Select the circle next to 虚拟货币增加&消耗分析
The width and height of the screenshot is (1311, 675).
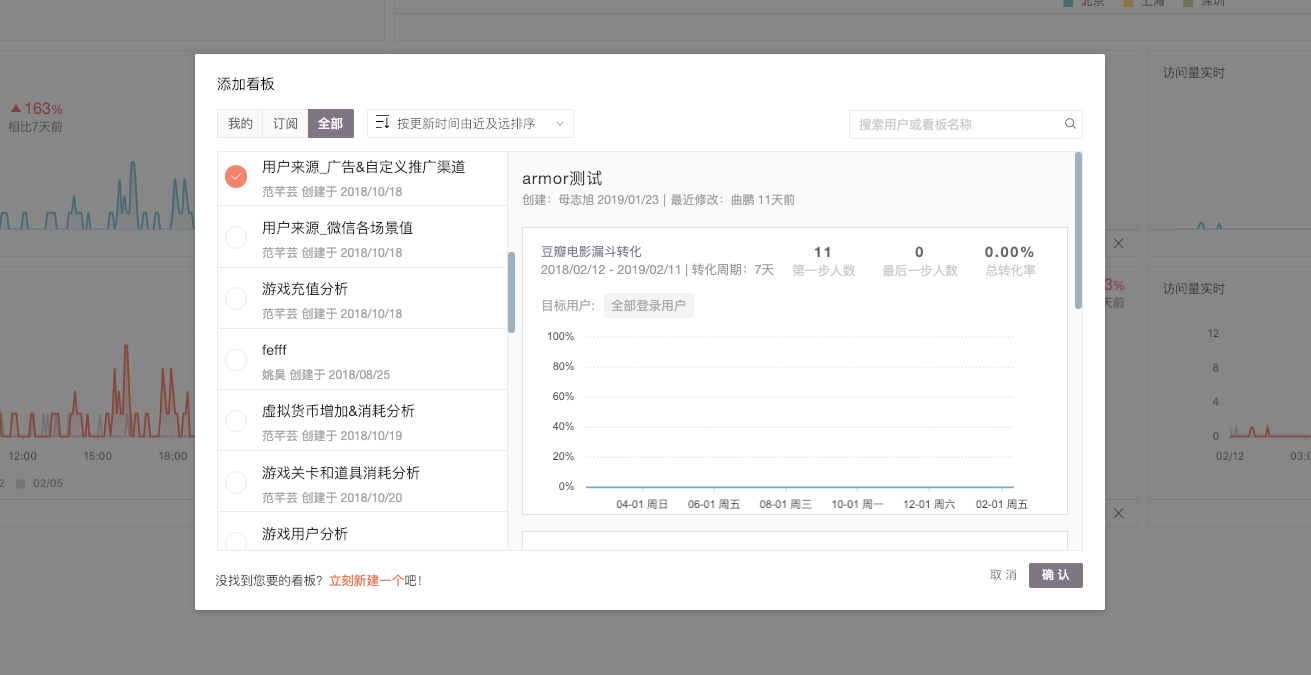click(x=236, y=421)
